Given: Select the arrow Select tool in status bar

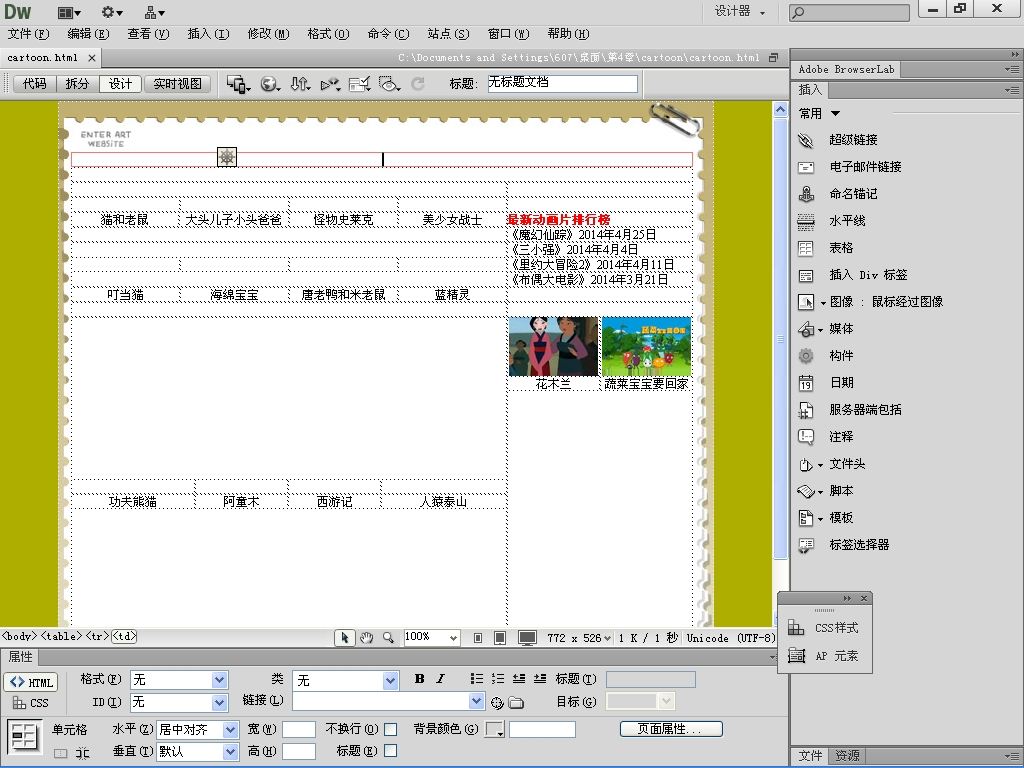Looking at the screenshot, I should (345, 638).
